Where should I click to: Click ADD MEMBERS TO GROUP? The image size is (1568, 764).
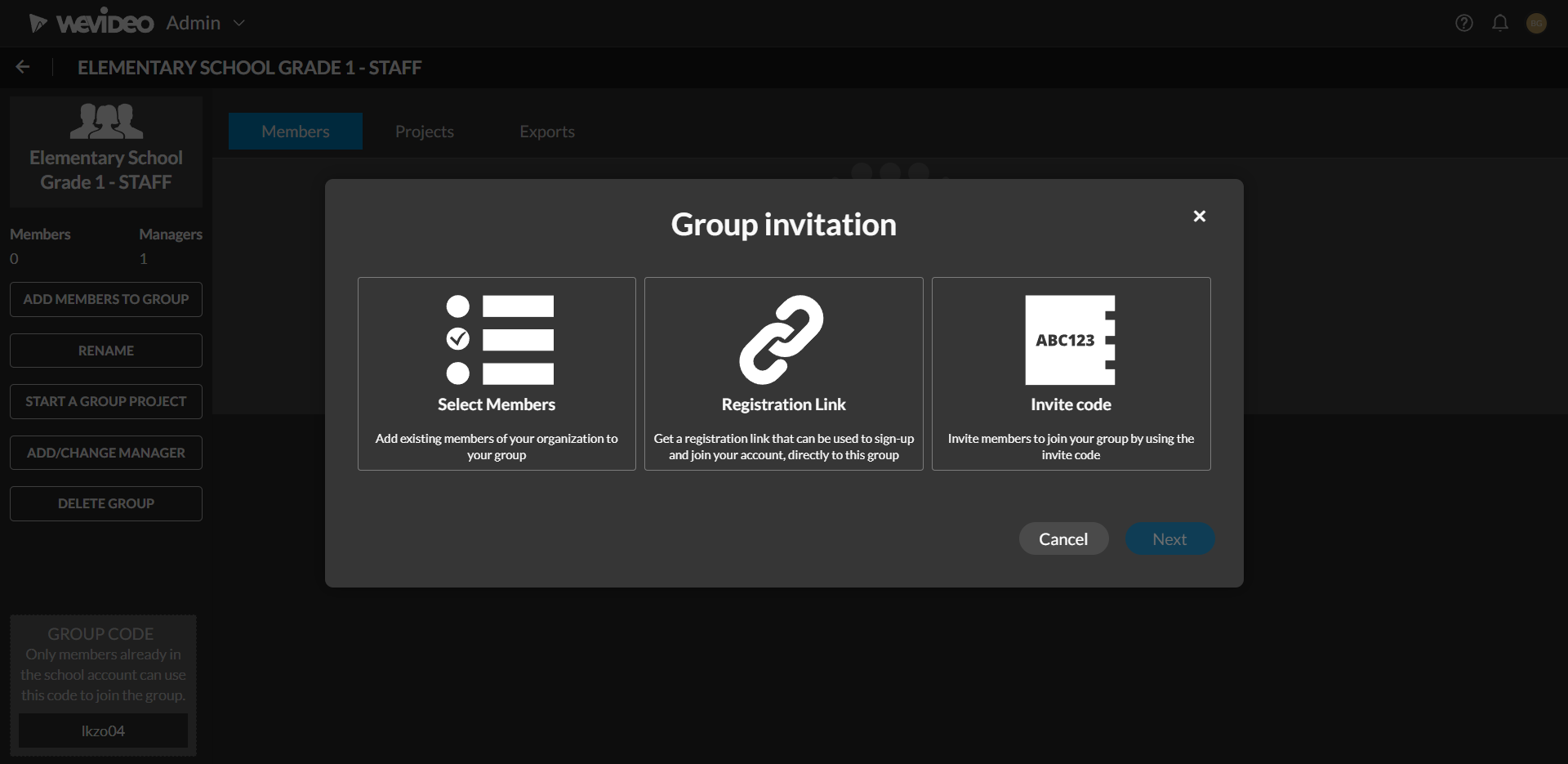click(x=105, y=299)
